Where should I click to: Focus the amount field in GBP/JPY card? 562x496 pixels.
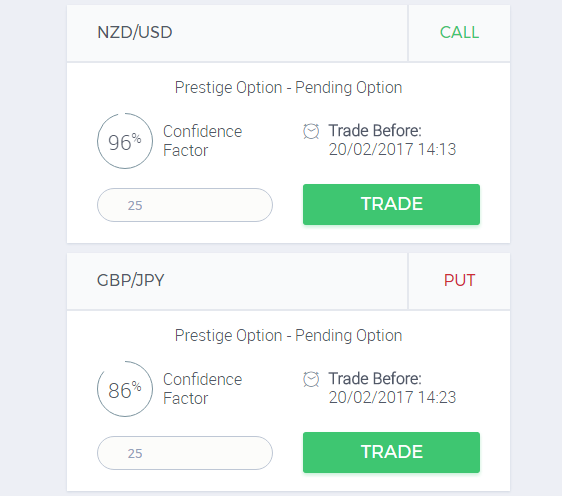click(x=185, y=453)
